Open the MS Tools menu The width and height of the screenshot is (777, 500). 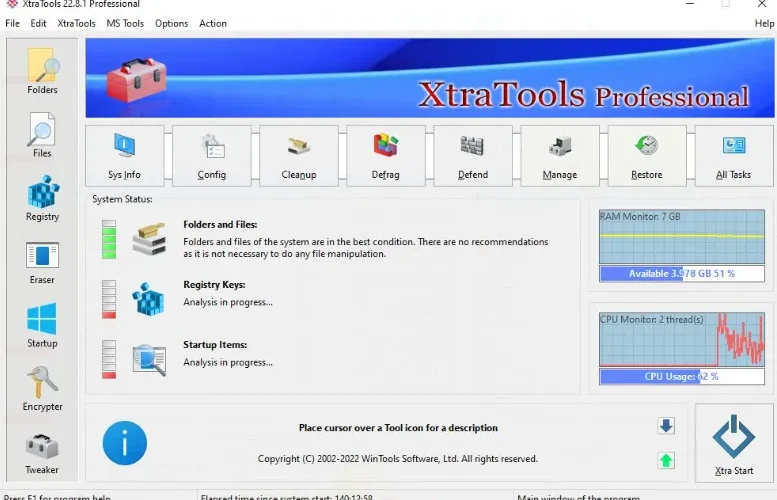click(125, 23)
